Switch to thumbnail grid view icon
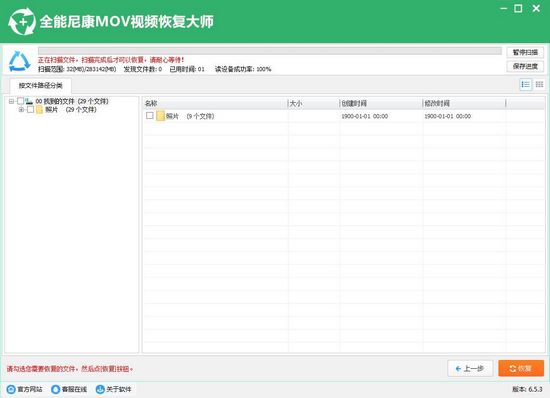550x398 pixels. (539, 85)
